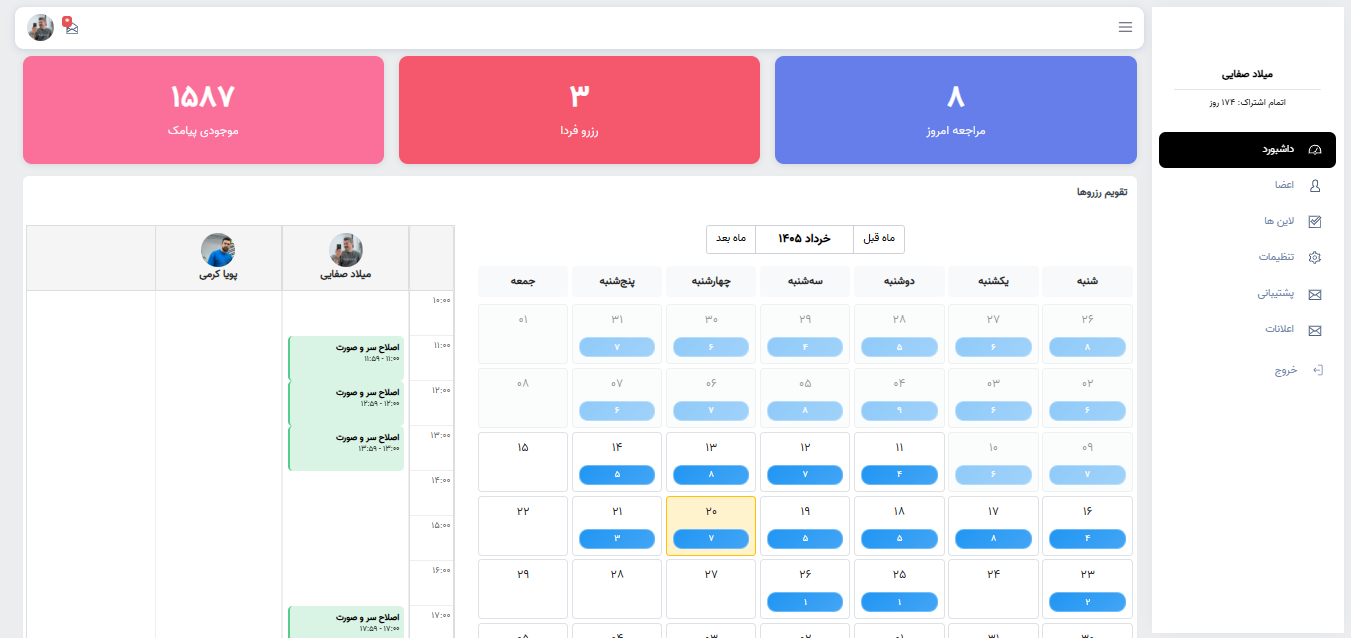The height and width of the screenshot is (638, 1351).
Task: Open the تنظیمات menu item
Action: tap(1247, 257)
